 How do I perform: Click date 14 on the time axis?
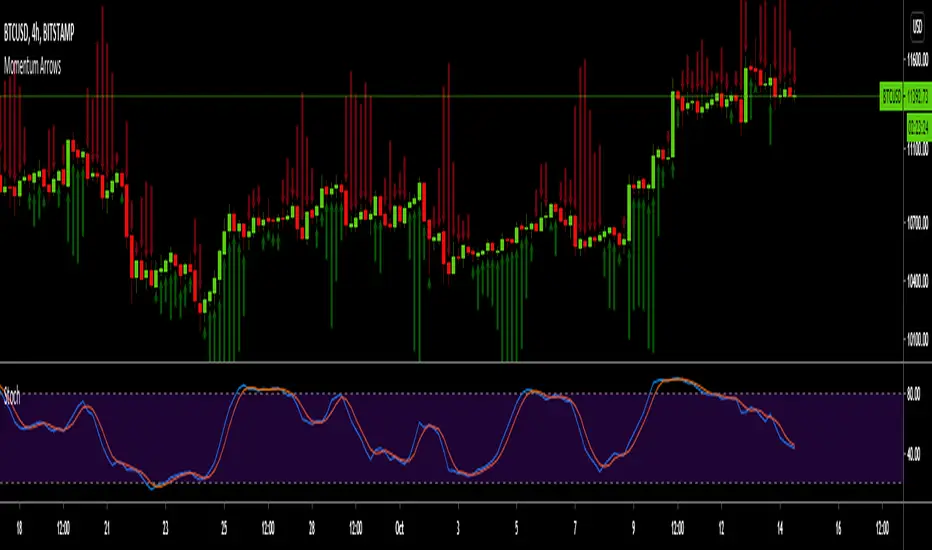click(780, 528)
